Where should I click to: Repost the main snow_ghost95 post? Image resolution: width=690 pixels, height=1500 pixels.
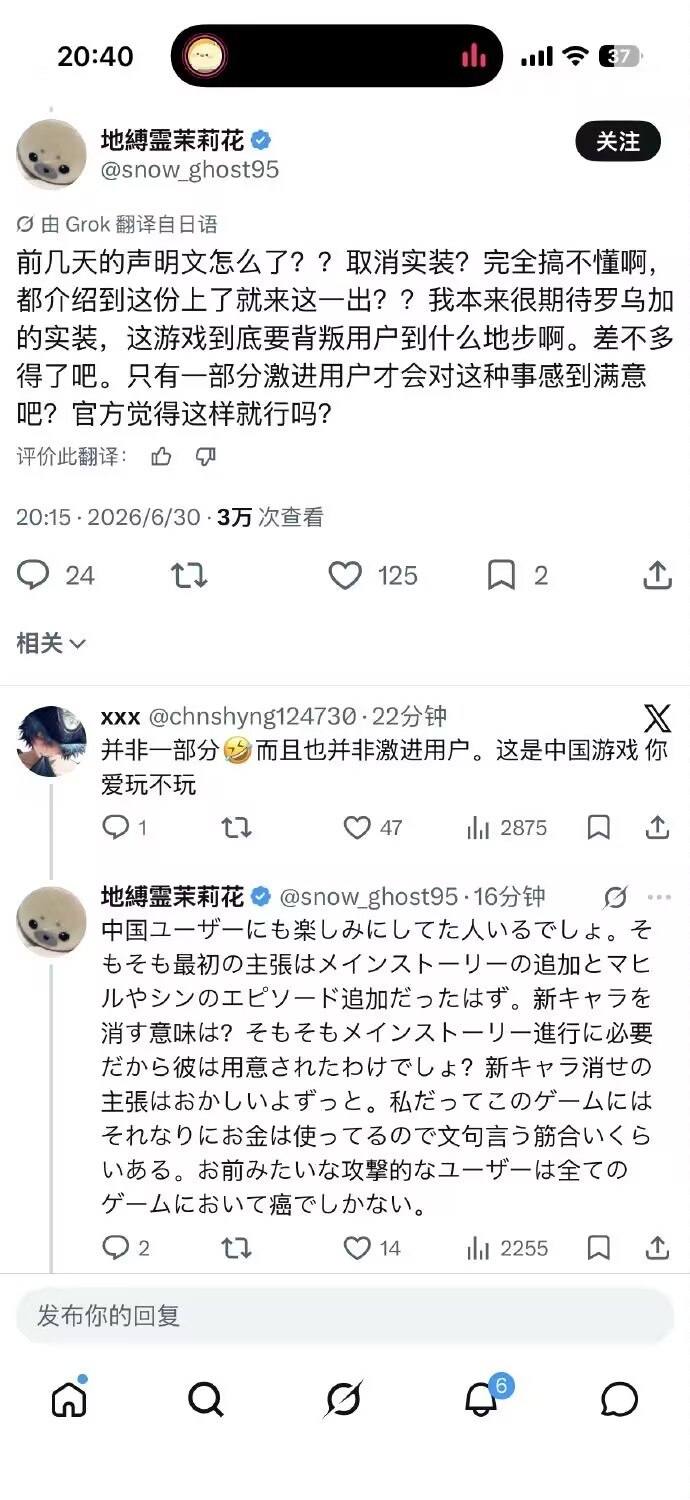189,575
